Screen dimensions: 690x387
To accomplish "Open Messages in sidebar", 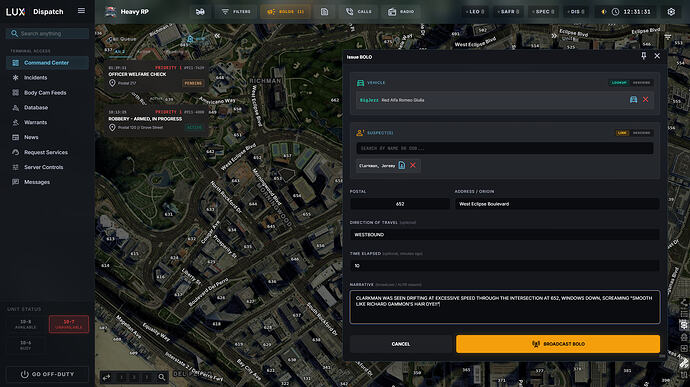I will point(48,182).
